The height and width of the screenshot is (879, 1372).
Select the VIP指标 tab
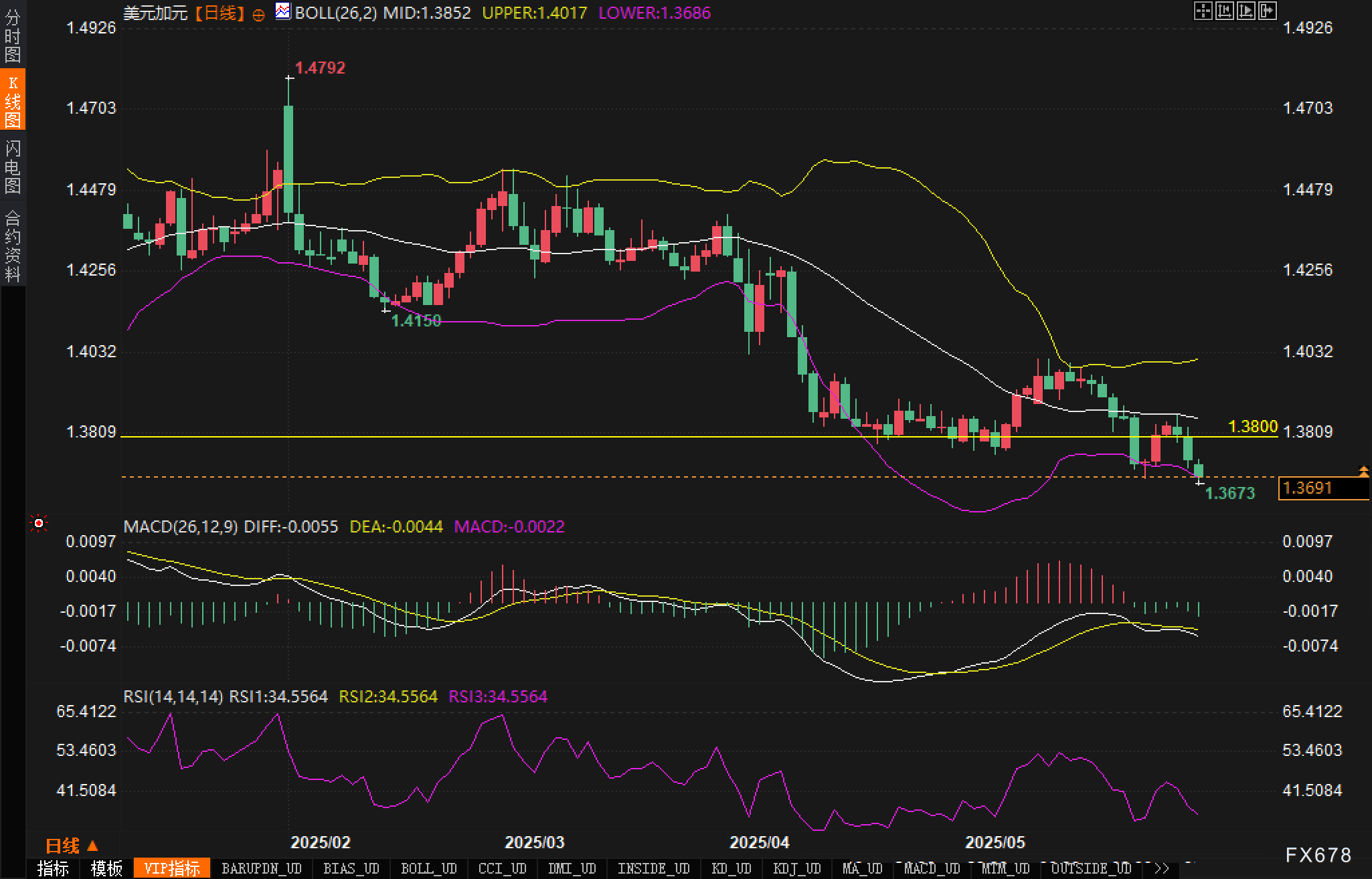(172, 868)
